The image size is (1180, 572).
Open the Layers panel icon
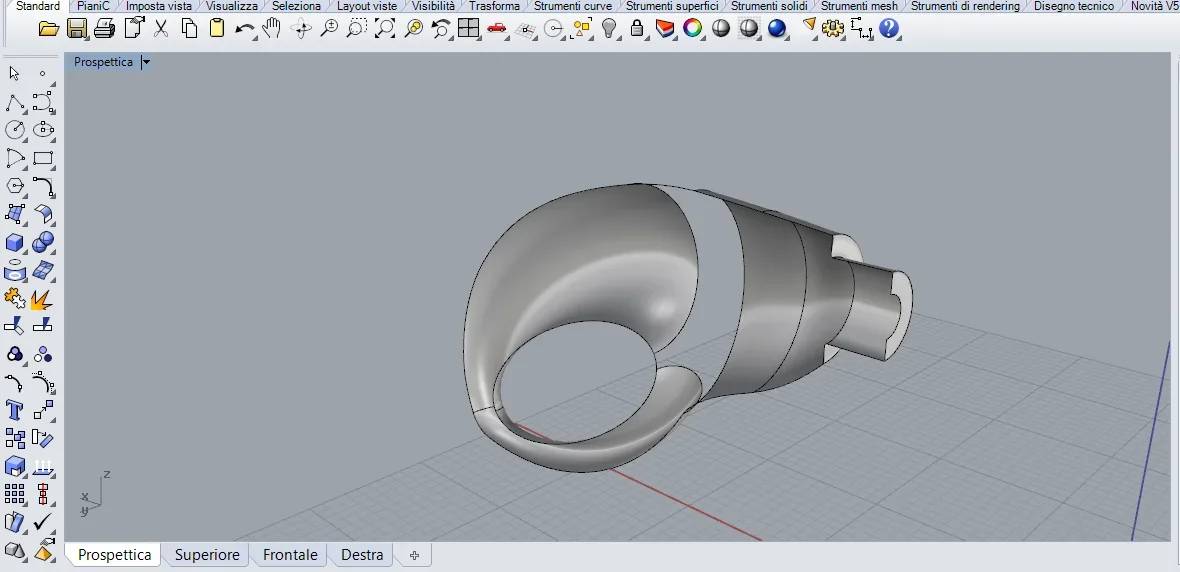tap(665, 29)
